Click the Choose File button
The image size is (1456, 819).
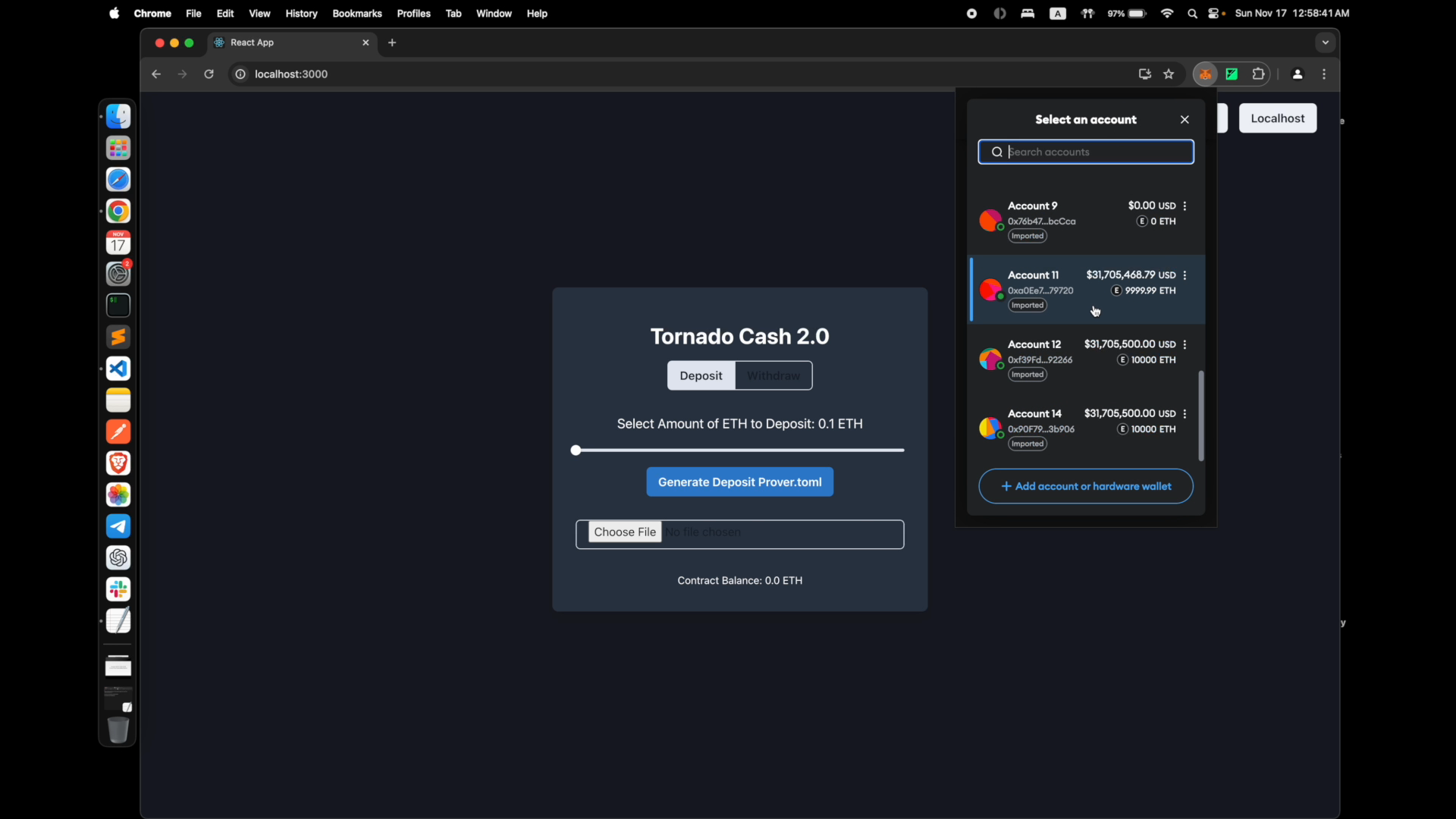pyautogui.click(x=625, y=532)
